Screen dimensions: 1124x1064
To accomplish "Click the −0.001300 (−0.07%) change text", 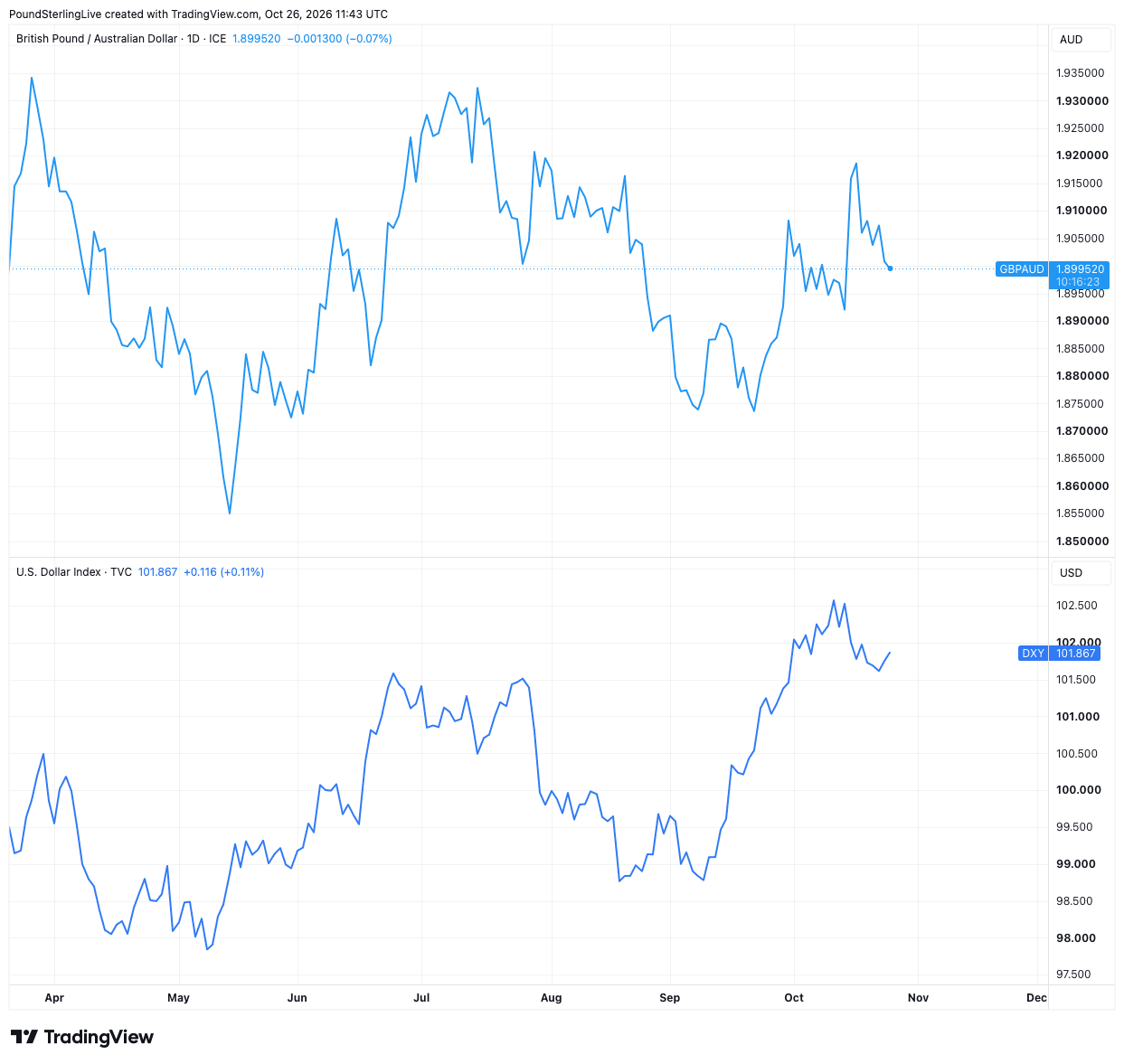I will coord(339,39).
